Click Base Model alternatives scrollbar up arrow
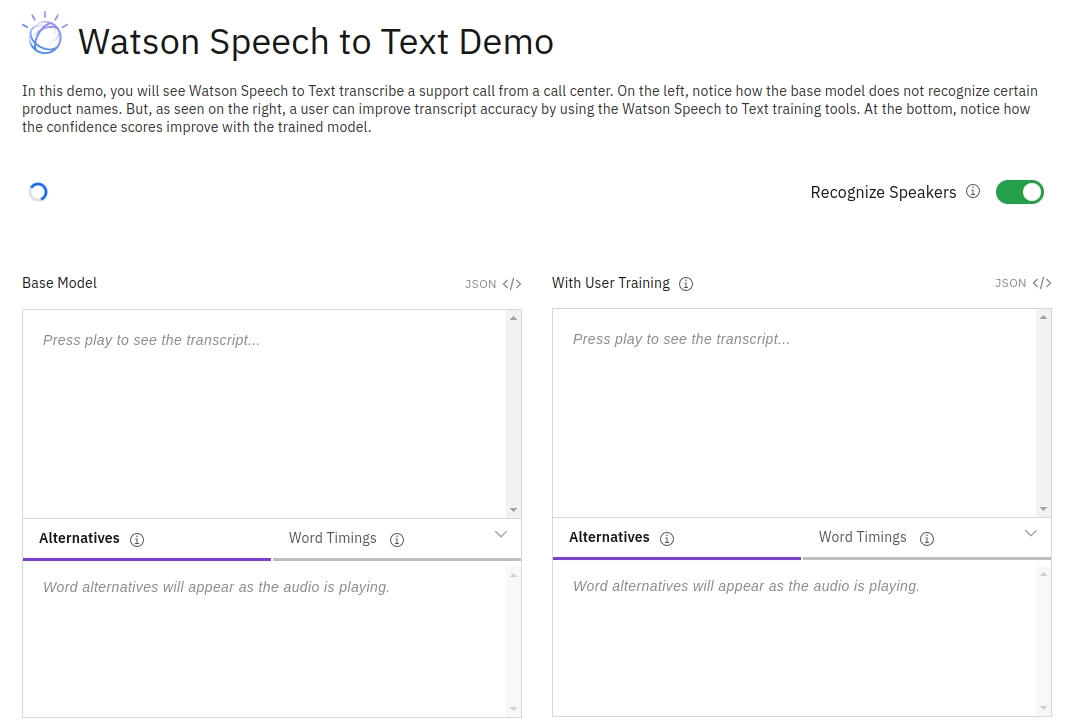This screenshot has height=726, width=1067. click(x=514, y=576)
